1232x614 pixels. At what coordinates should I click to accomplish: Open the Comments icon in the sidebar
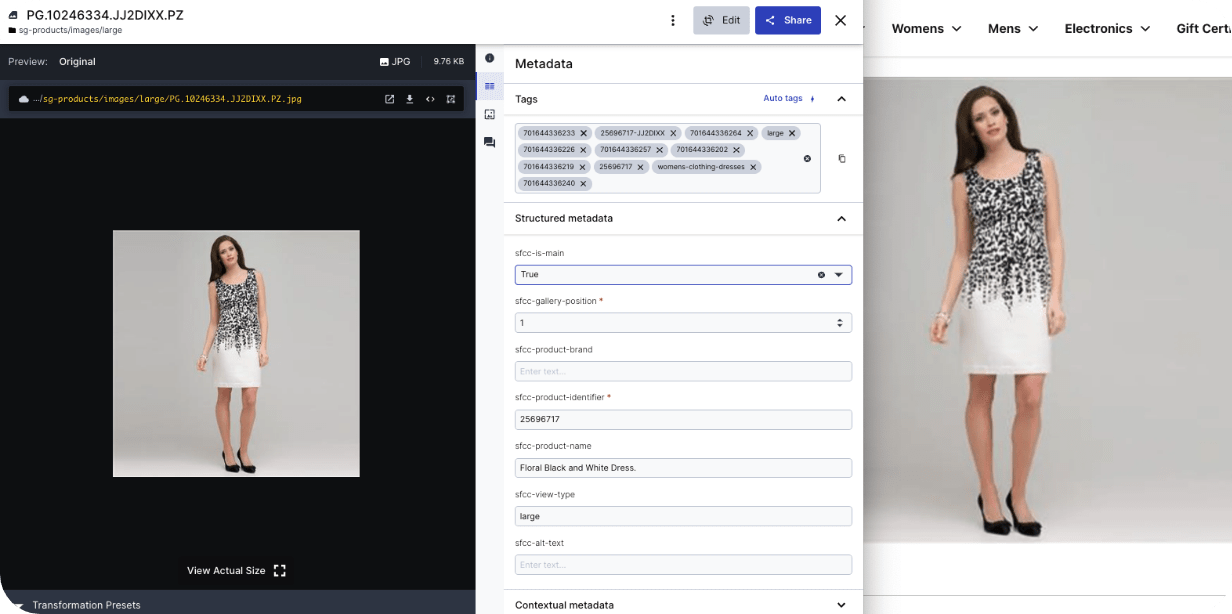[489, 143]
